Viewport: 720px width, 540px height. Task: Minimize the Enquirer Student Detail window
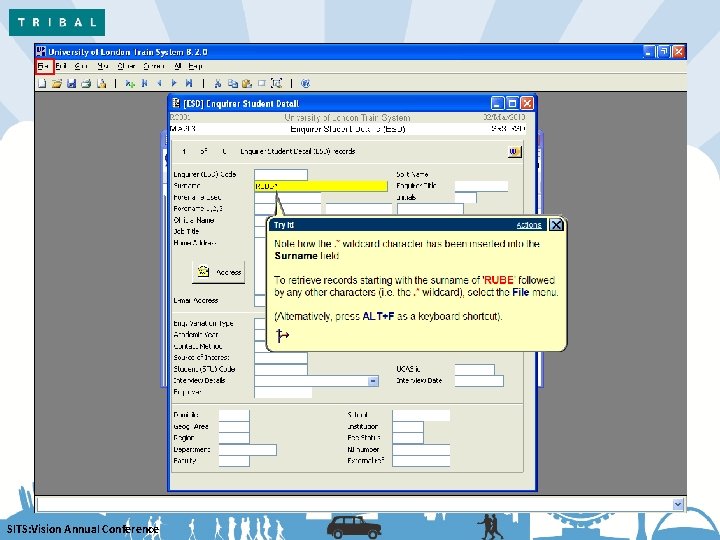pyautogui.click(x=497, y=103)
